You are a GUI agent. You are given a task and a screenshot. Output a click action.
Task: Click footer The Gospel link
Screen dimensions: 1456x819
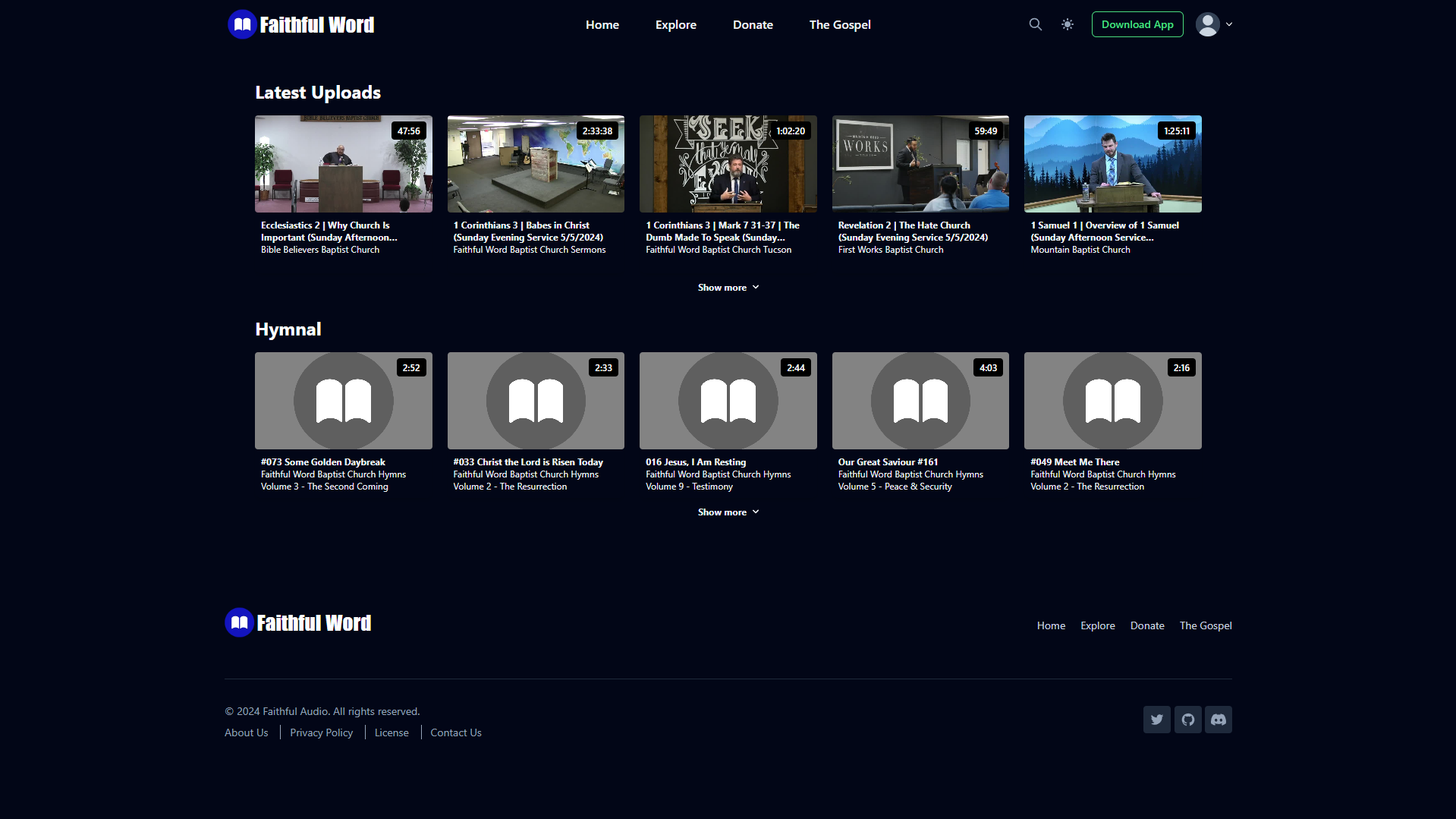1205,625
